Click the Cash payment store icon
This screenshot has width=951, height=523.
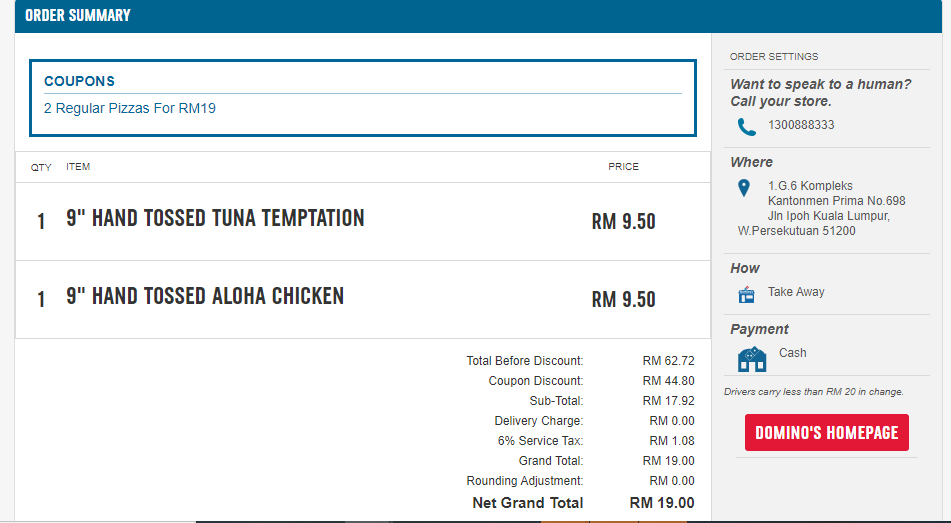(751, 359)
